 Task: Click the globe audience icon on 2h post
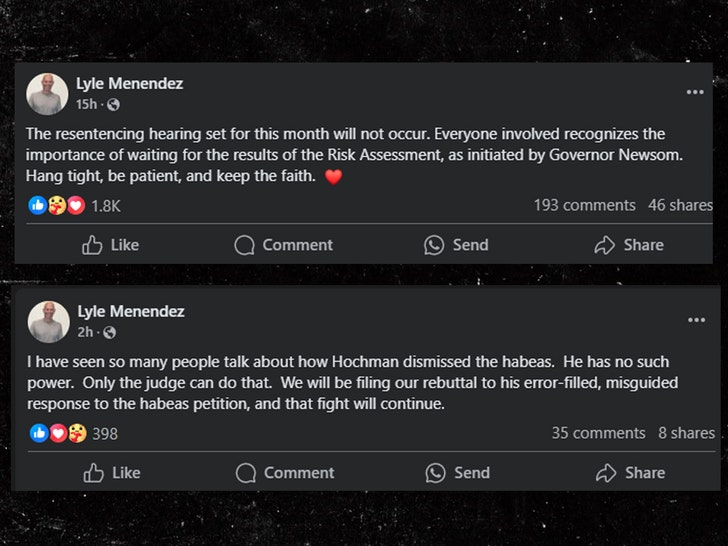tap(109, 332)
